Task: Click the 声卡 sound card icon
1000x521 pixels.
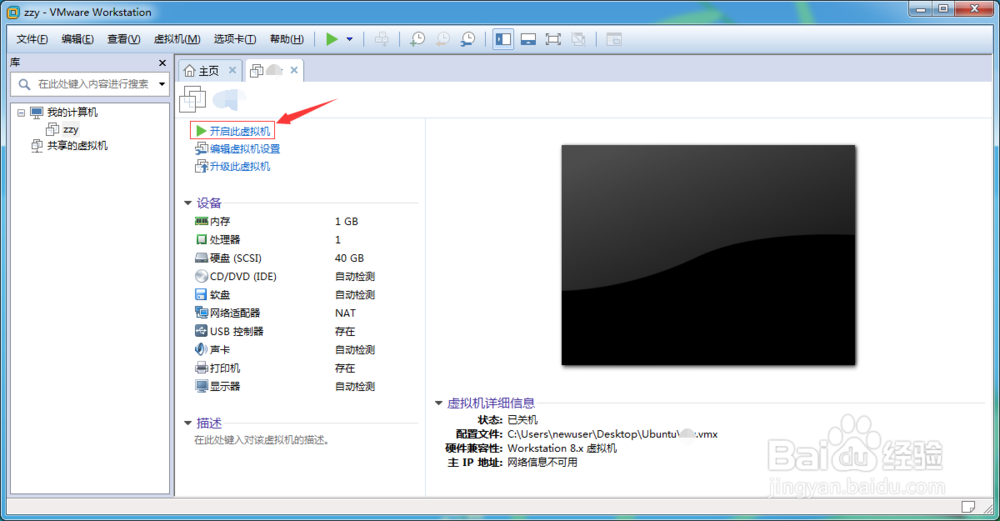Action: (x=201, y=349)
